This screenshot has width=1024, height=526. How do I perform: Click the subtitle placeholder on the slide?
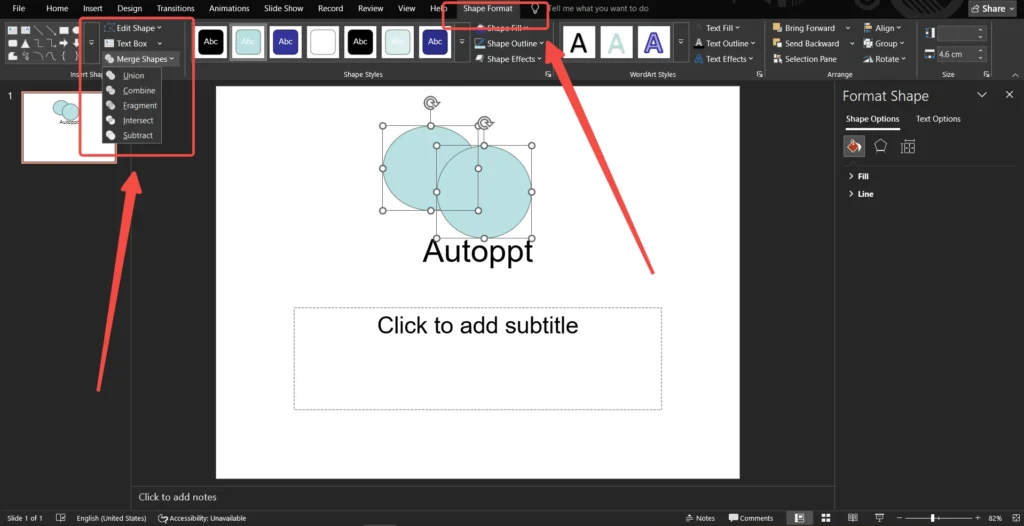click(477, 358)
